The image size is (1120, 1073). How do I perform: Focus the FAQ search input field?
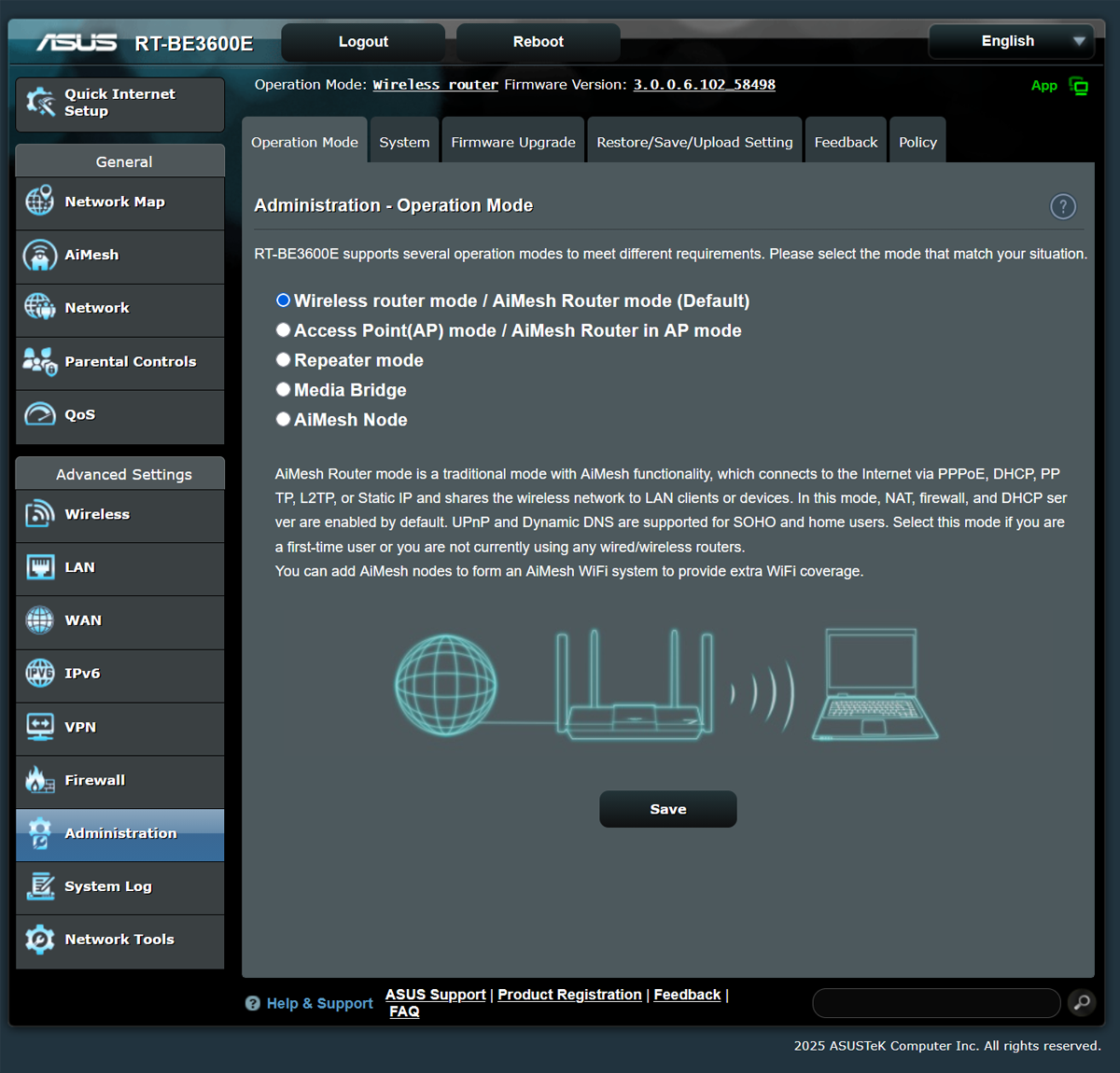tap(936, 1003)
